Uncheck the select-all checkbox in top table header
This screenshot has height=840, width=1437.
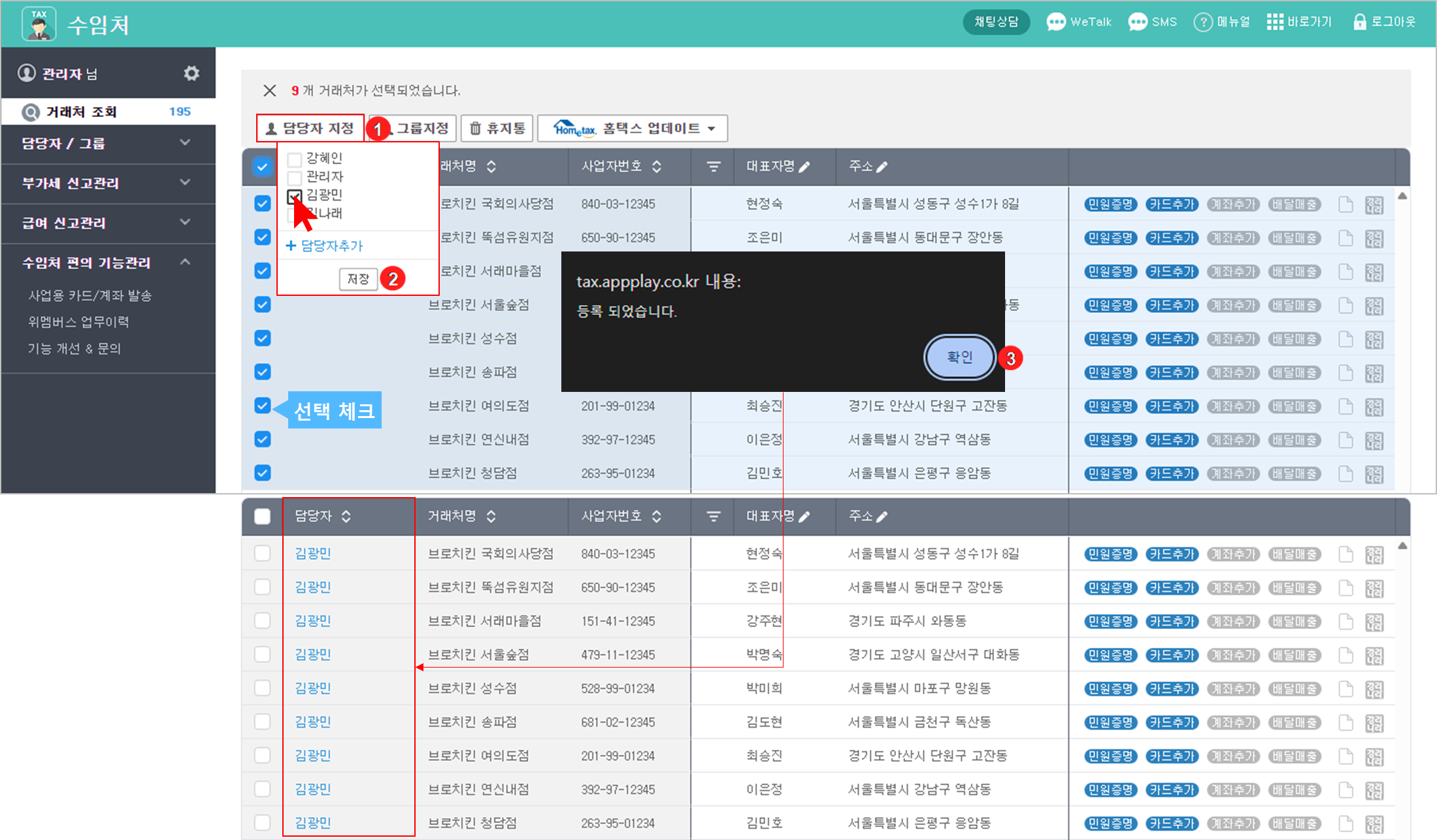click(262, 167)
